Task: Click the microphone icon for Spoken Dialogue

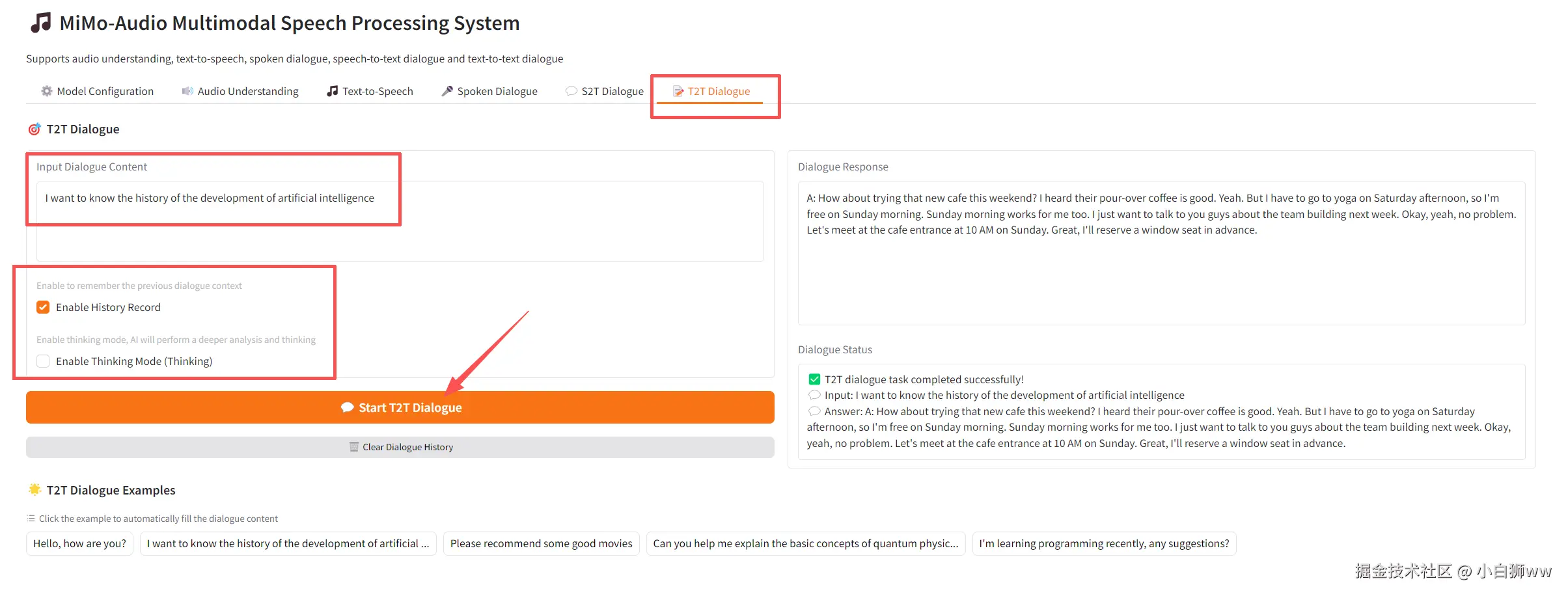Action: click(447, 91)
